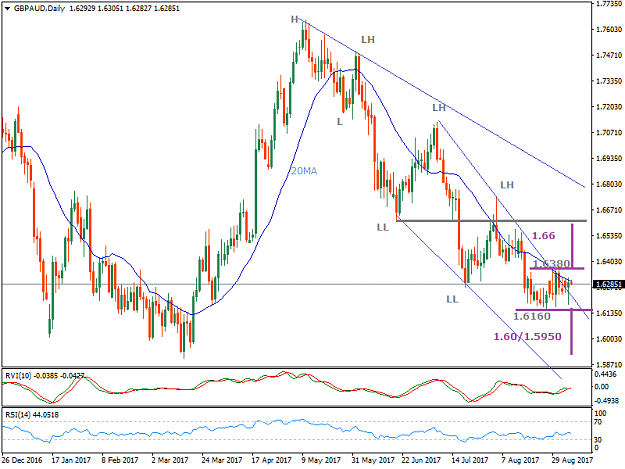Click the 26 Dec 2016 date label
Viewport: 625px width, 469px height.
click(x=22, y=460)
